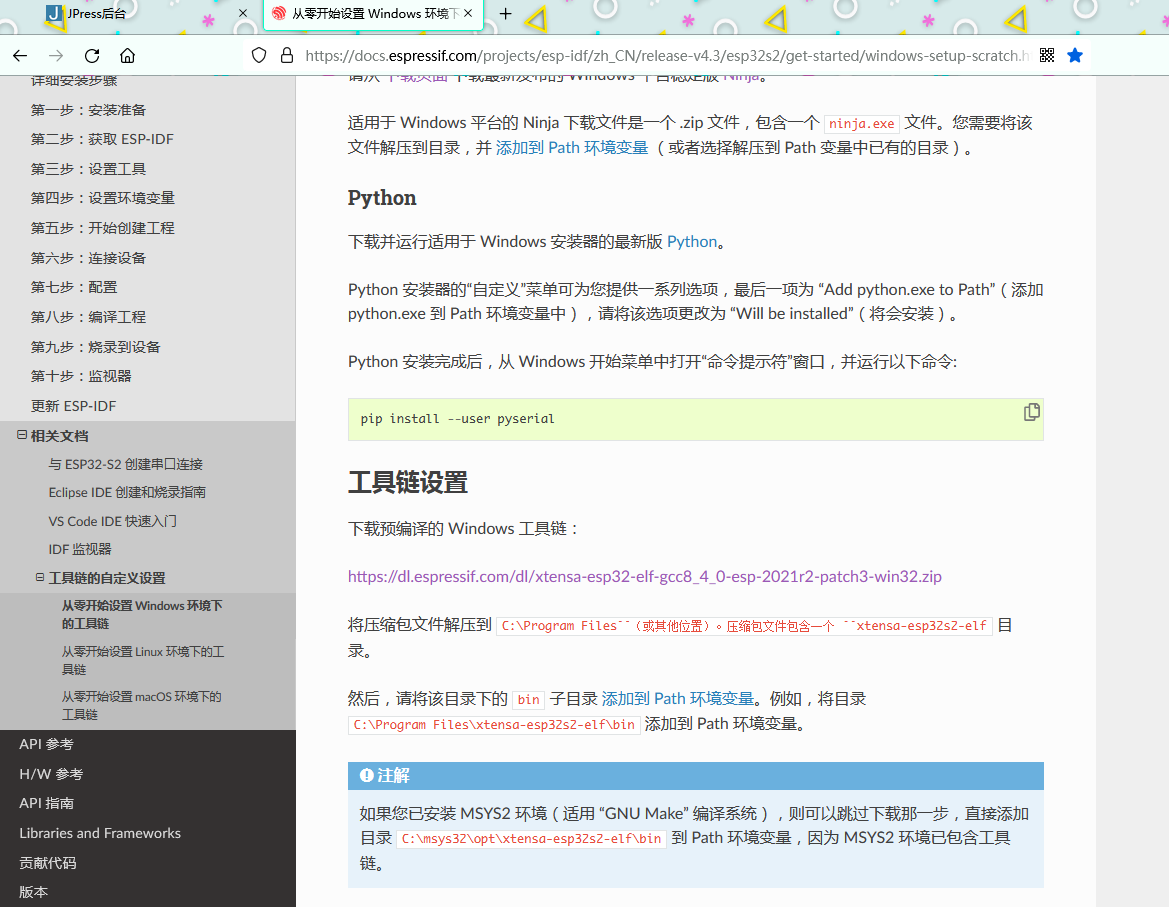Select 第七步：配置 in sidebar
This screenshot has width=1169, height=907.
[x=74, y=288]
